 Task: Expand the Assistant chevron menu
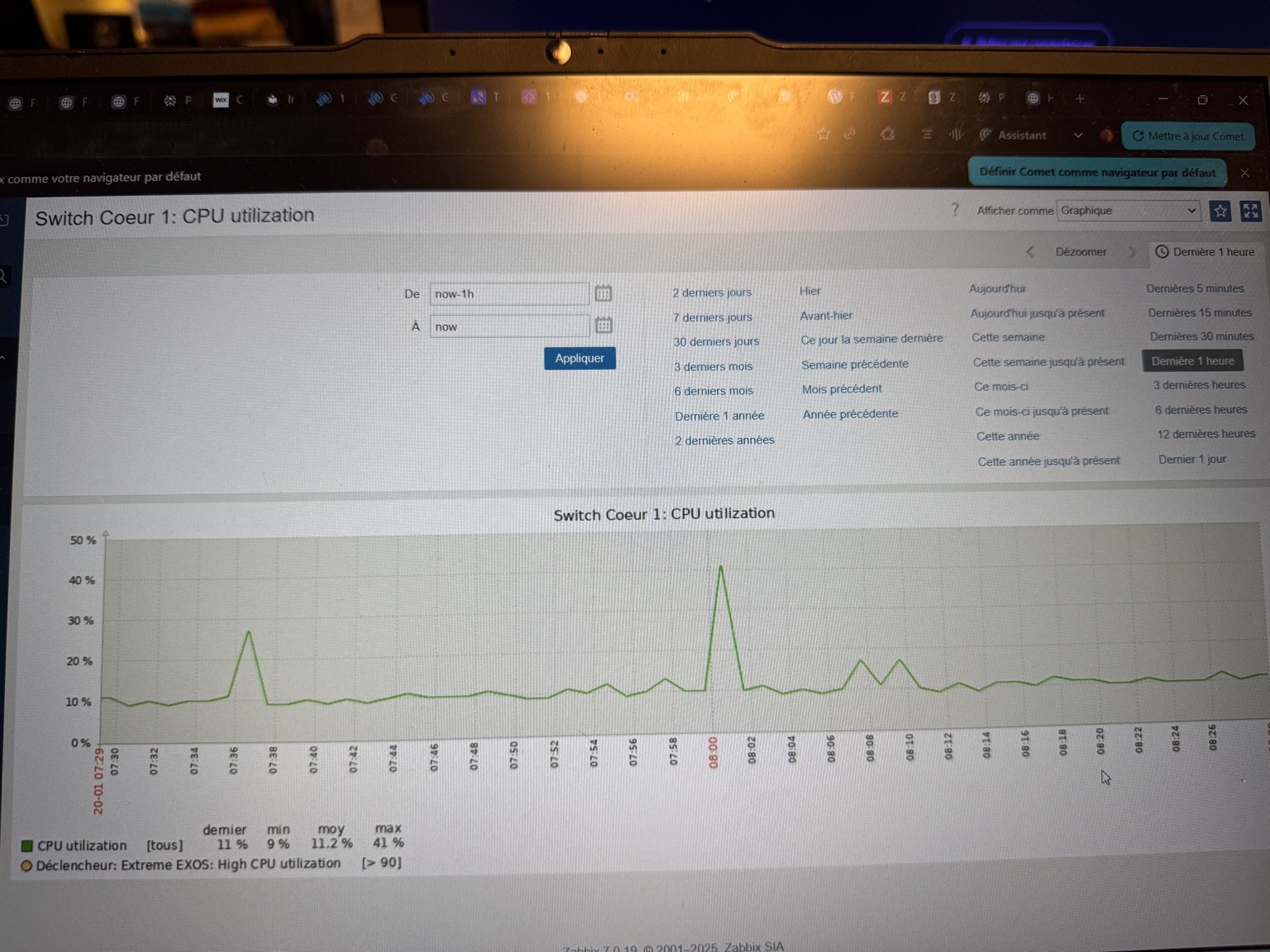tap(1077, 136)
